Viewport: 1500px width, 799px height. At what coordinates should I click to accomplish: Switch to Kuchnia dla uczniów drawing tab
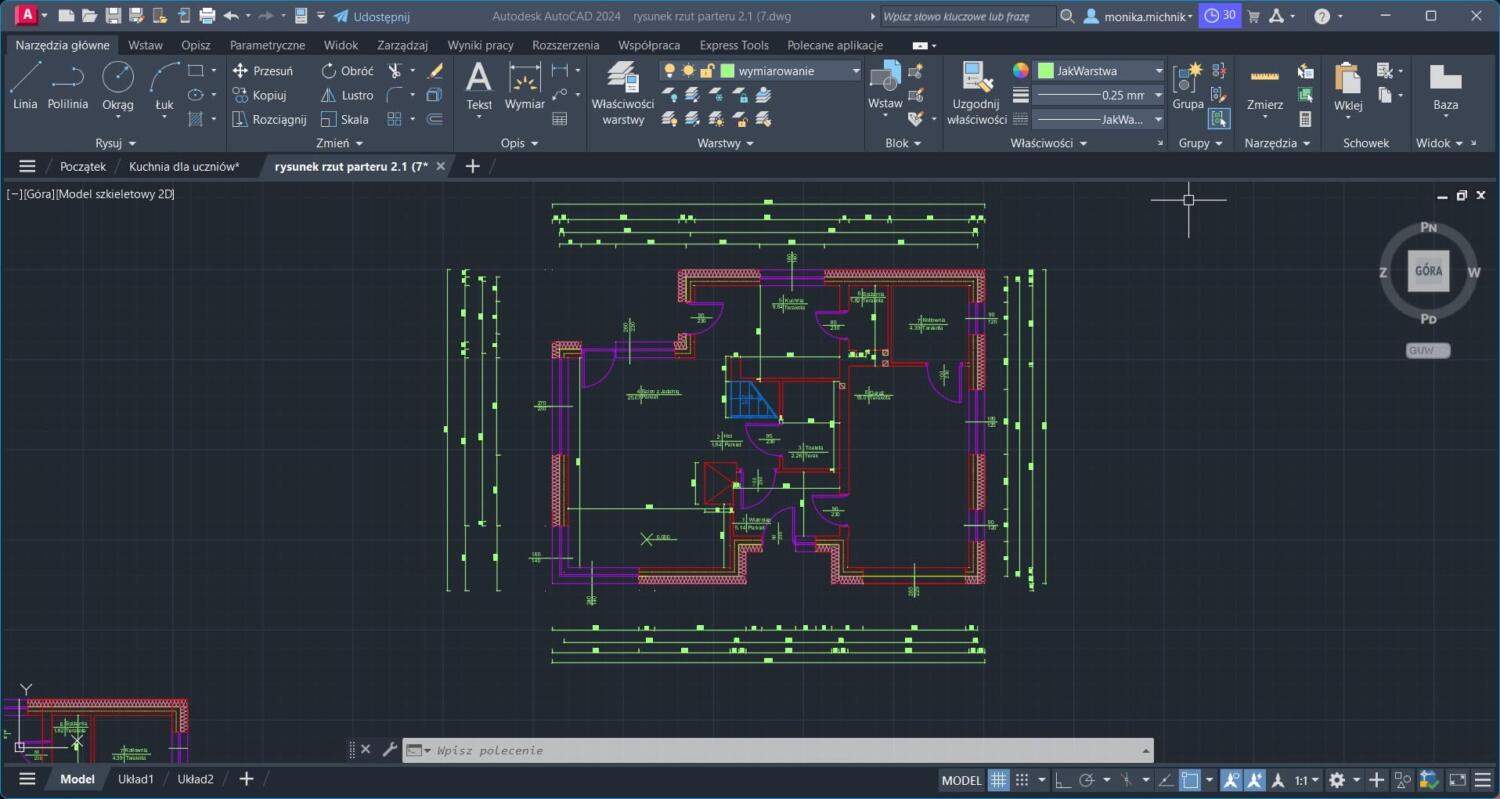[184, 166]
